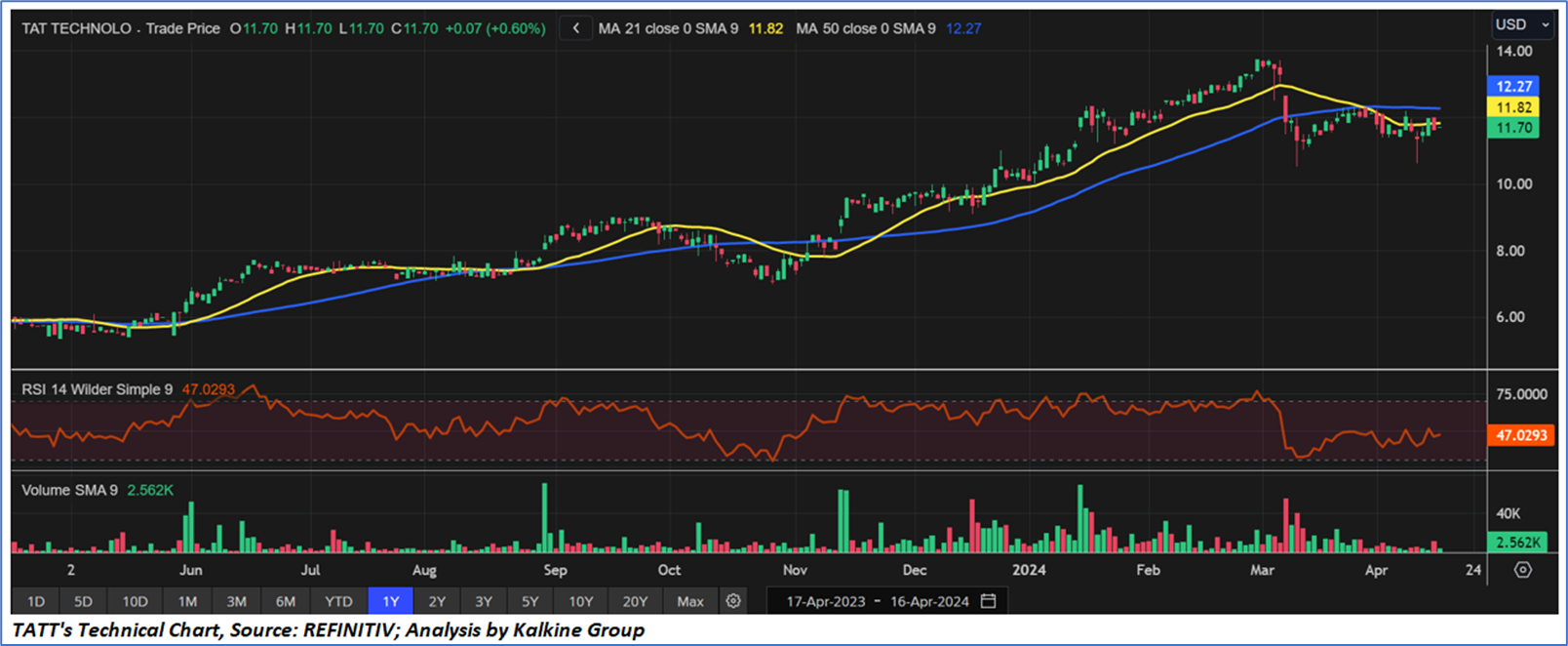Click the target icon on time axis
1568x646 pixels.
(x=1522, y=570)
